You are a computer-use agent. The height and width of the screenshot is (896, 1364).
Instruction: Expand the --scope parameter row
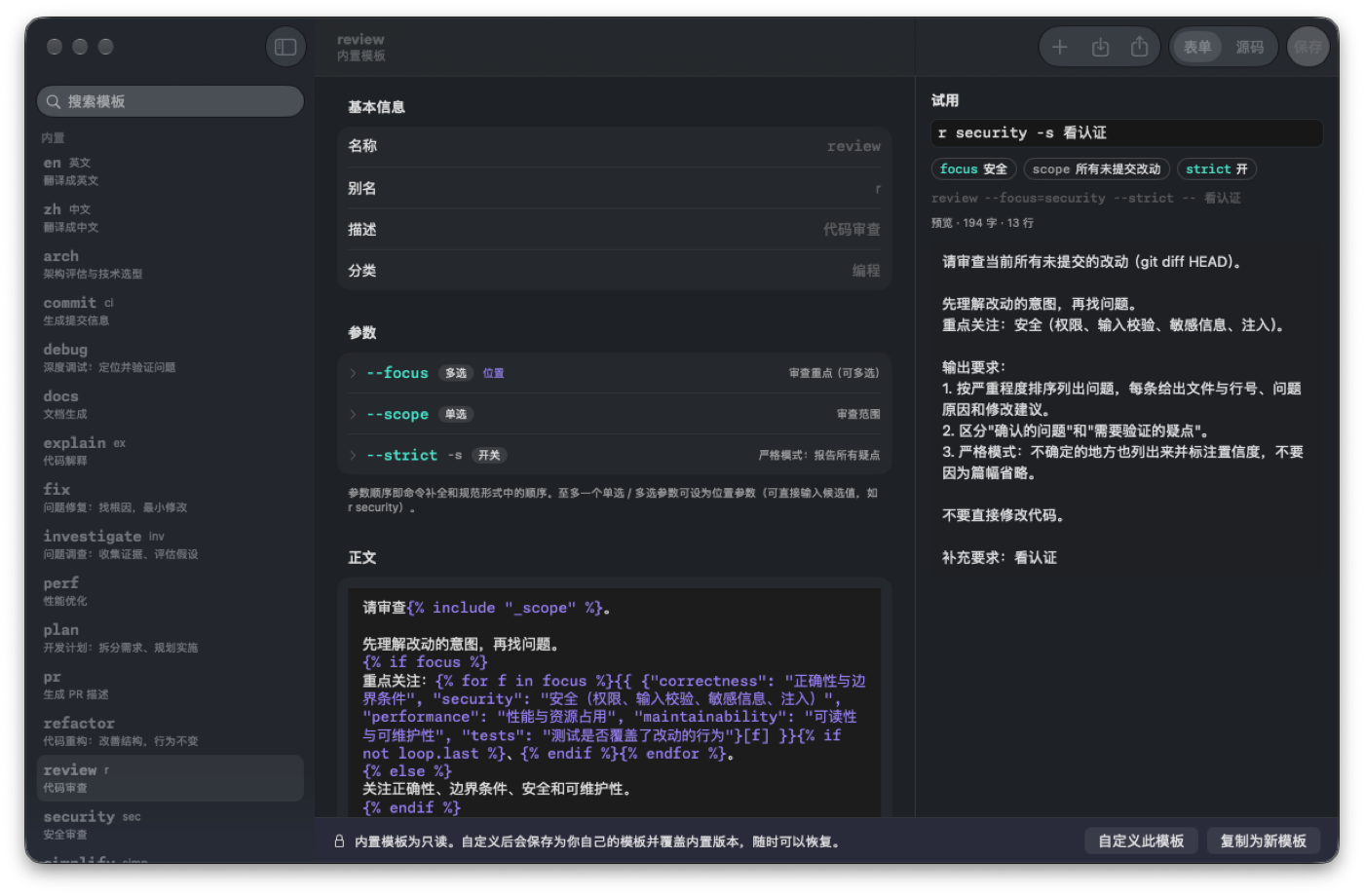[x=615, y=414]
